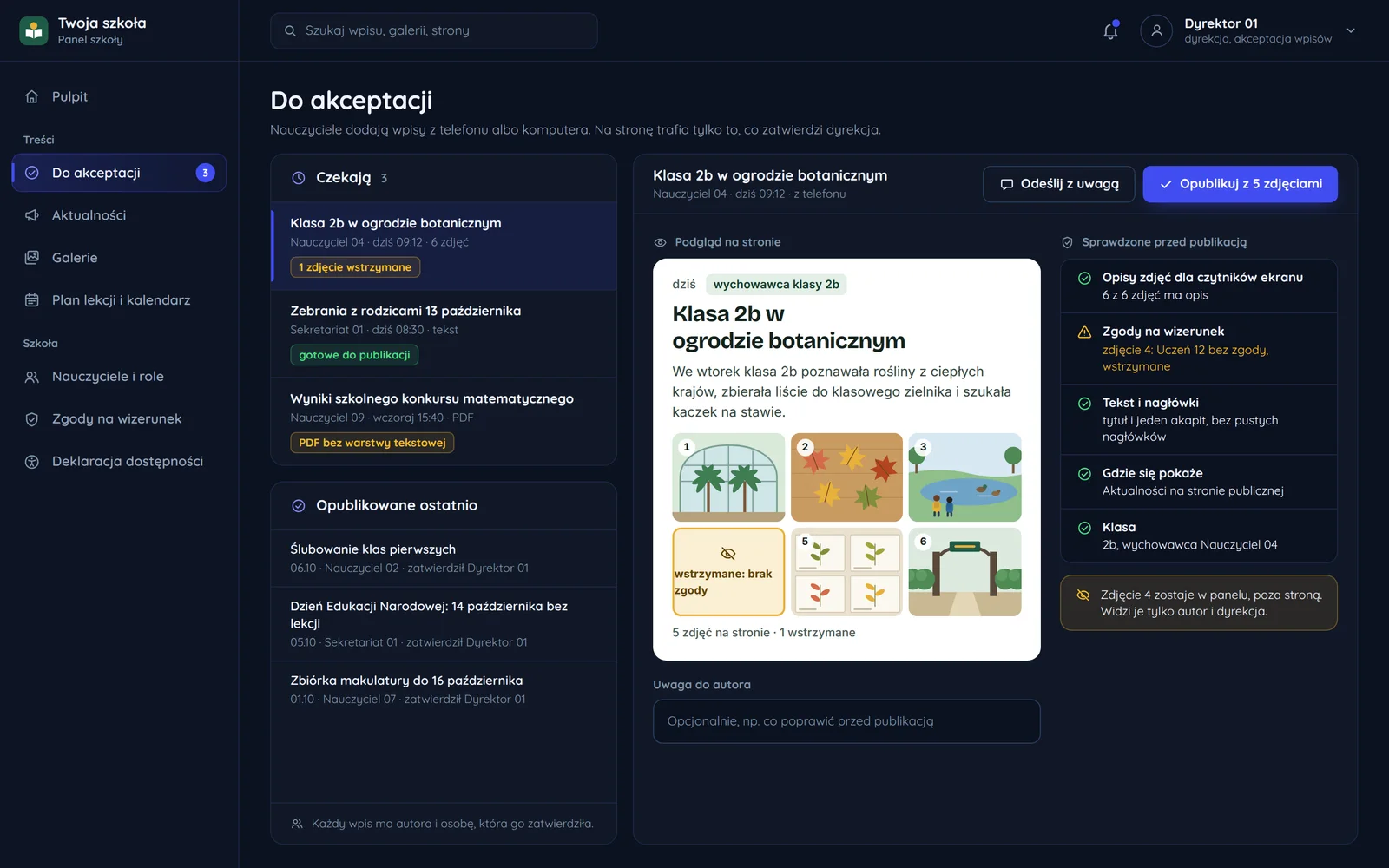This screenshot has width=1389, height=868.
Task: Open photo 2 autumn leaves thumbnail
Action: (x=846, y=477)
